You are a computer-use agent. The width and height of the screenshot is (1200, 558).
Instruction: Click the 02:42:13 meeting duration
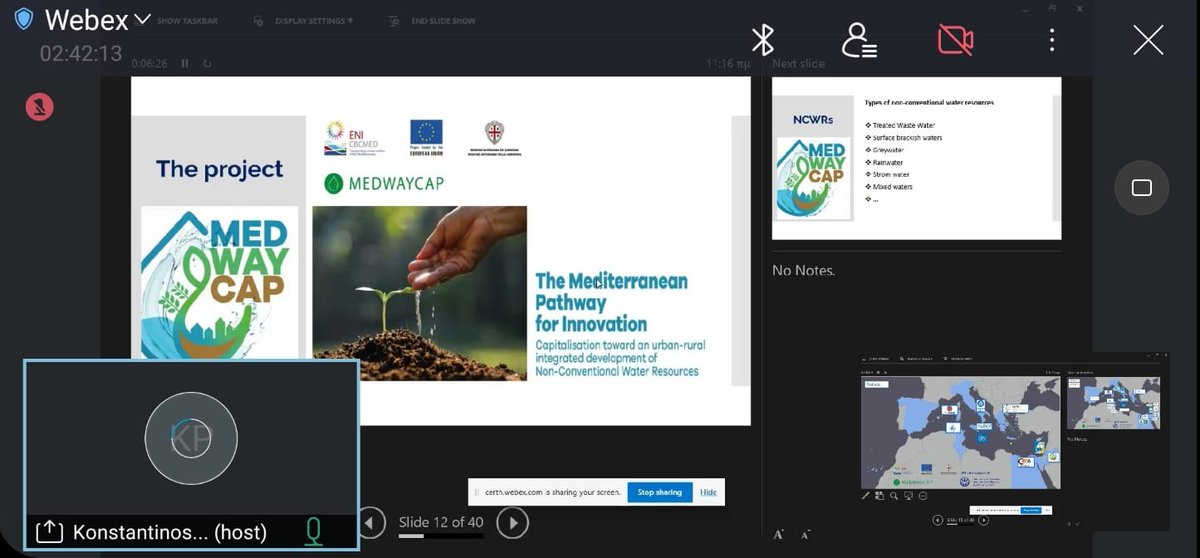click(x=81, y=53)
